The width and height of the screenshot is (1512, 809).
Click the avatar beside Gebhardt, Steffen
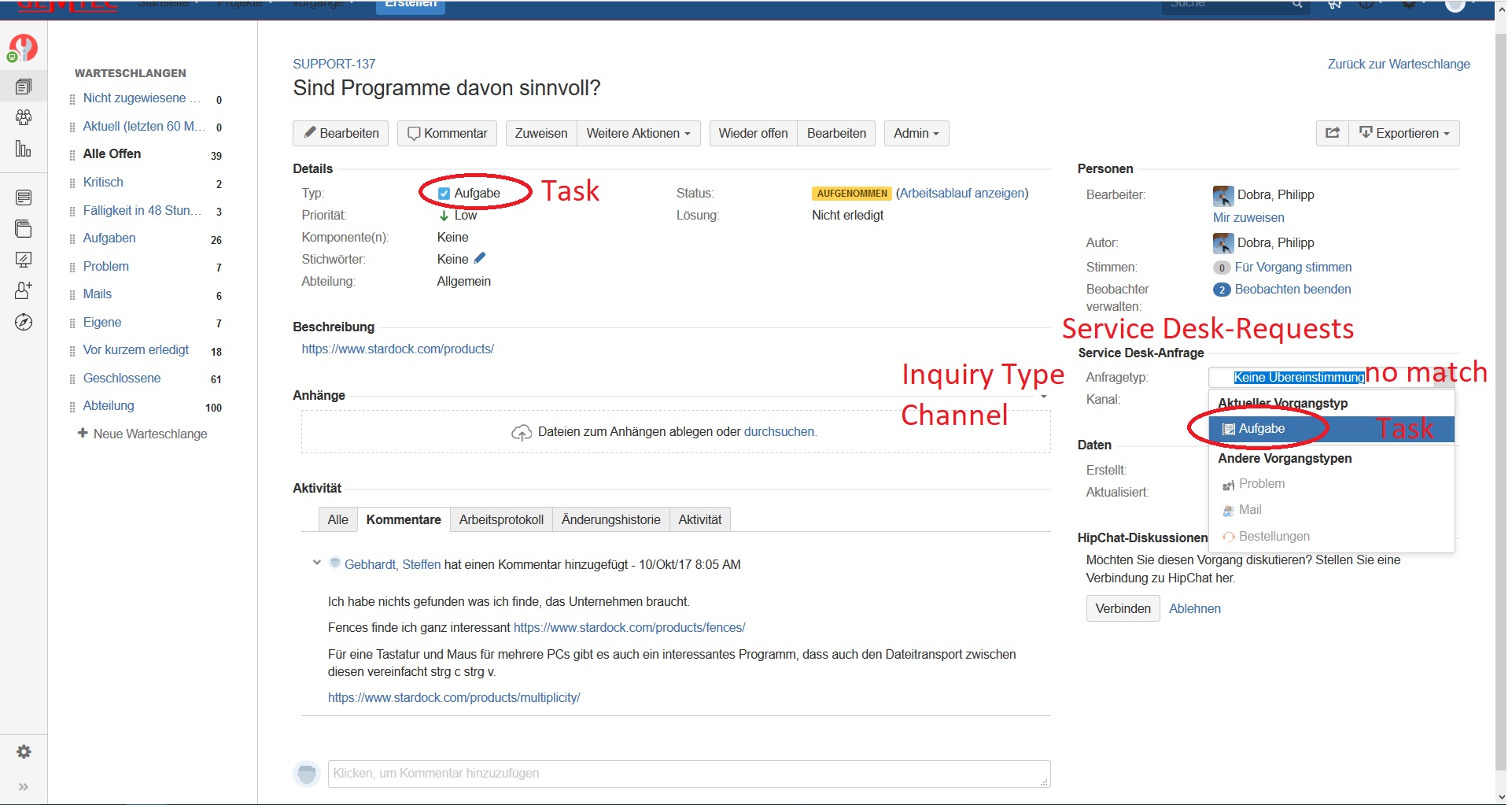point(334,563)
